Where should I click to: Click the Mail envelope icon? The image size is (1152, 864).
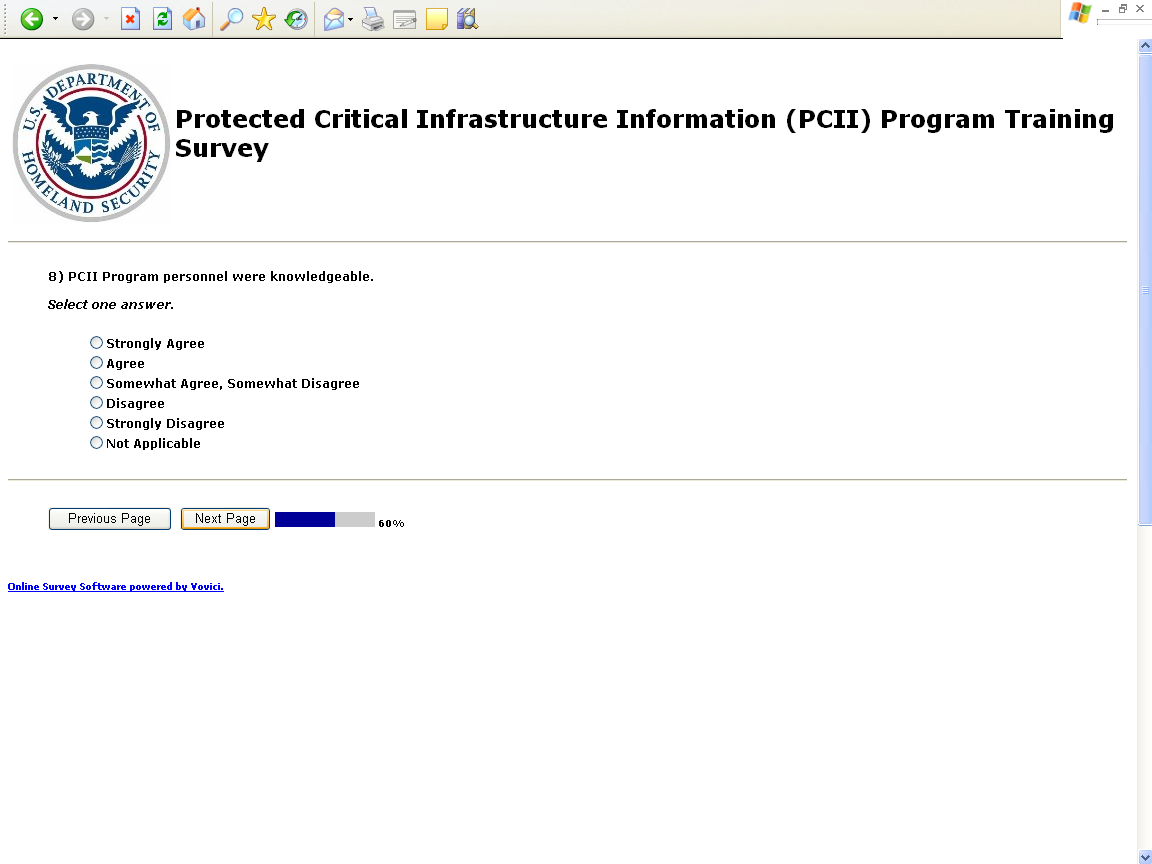[334, 19]
